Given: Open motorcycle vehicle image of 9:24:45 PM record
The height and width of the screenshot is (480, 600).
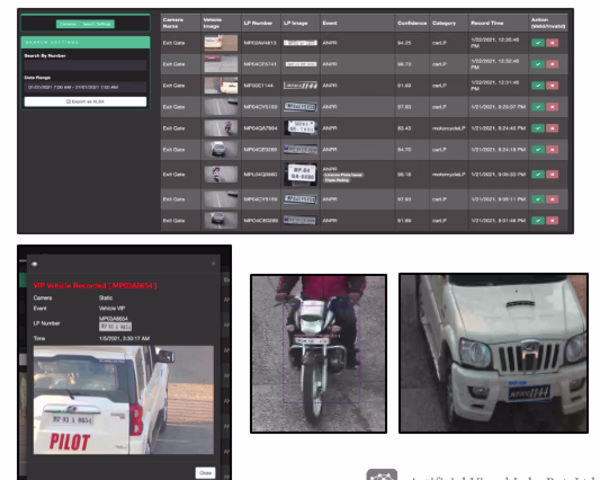Looking at the screenshot, I should [221, 128].
